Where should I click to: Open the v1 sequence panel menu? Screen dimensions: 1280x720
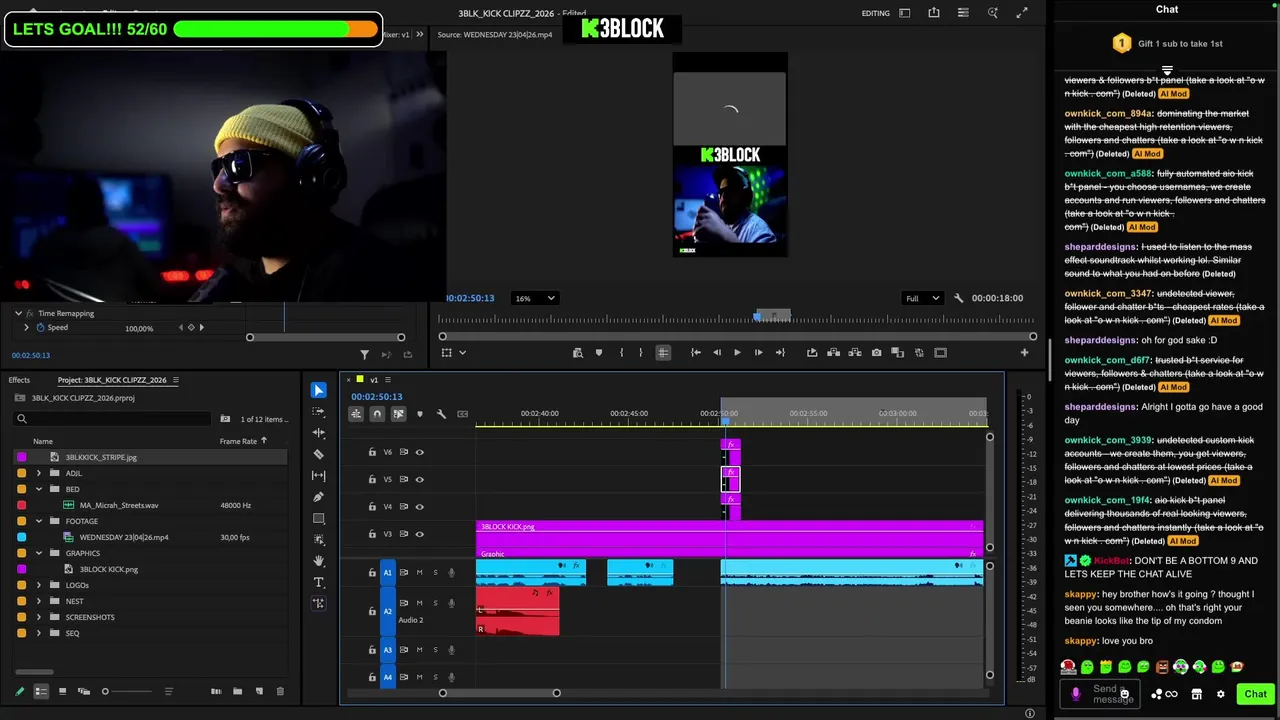(x=390, y=380)
